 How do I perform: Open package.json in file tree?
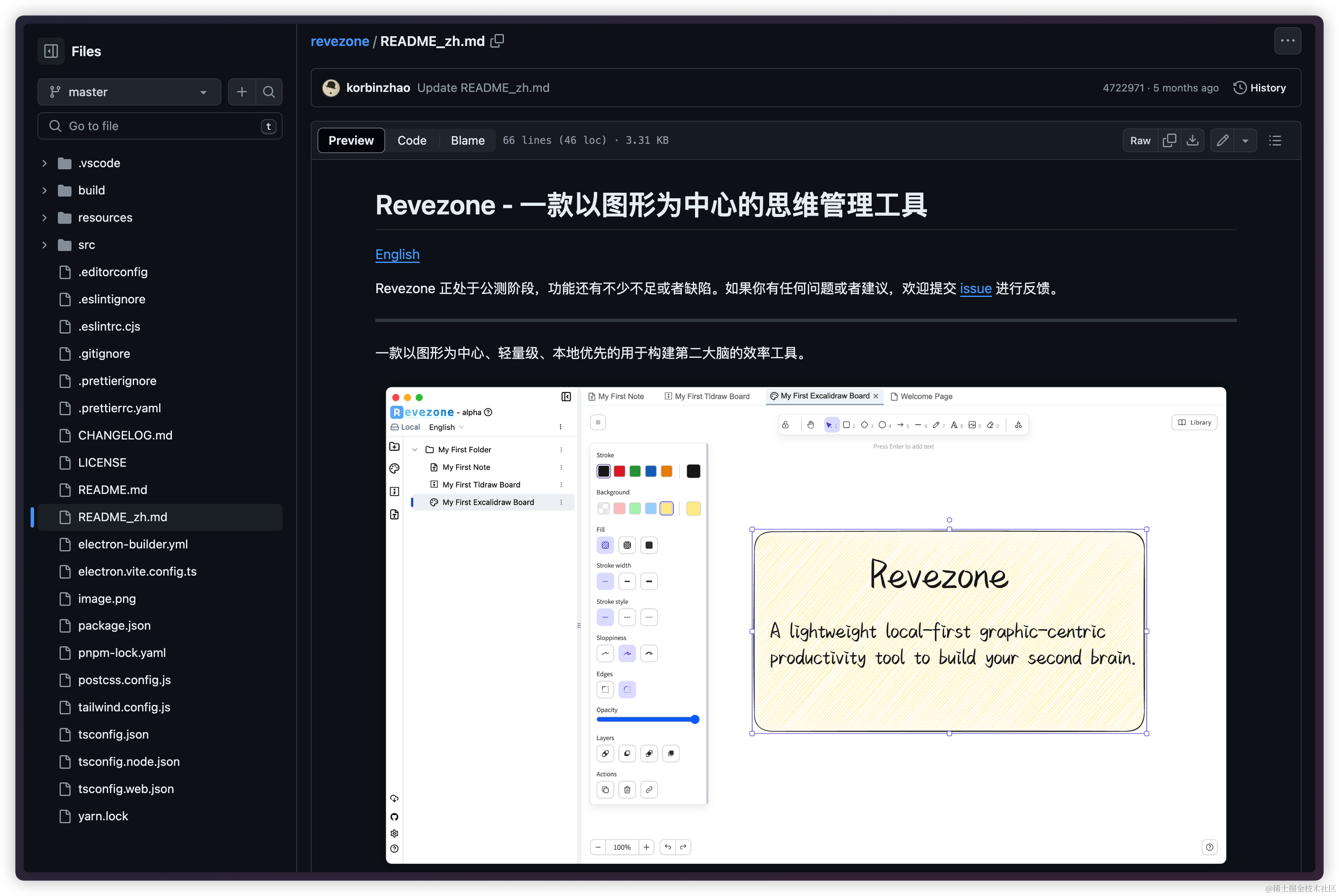point(114,626)
